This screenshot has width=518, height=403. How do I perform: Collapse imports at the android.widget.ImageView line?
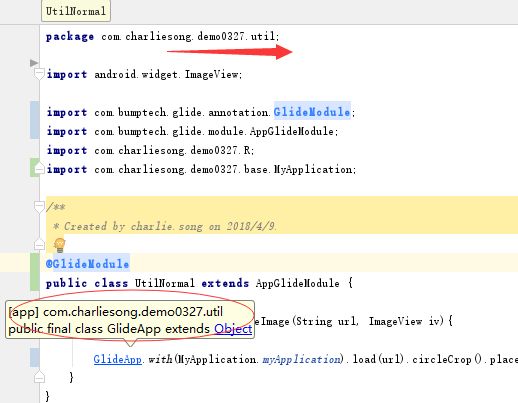coord(39,73)
